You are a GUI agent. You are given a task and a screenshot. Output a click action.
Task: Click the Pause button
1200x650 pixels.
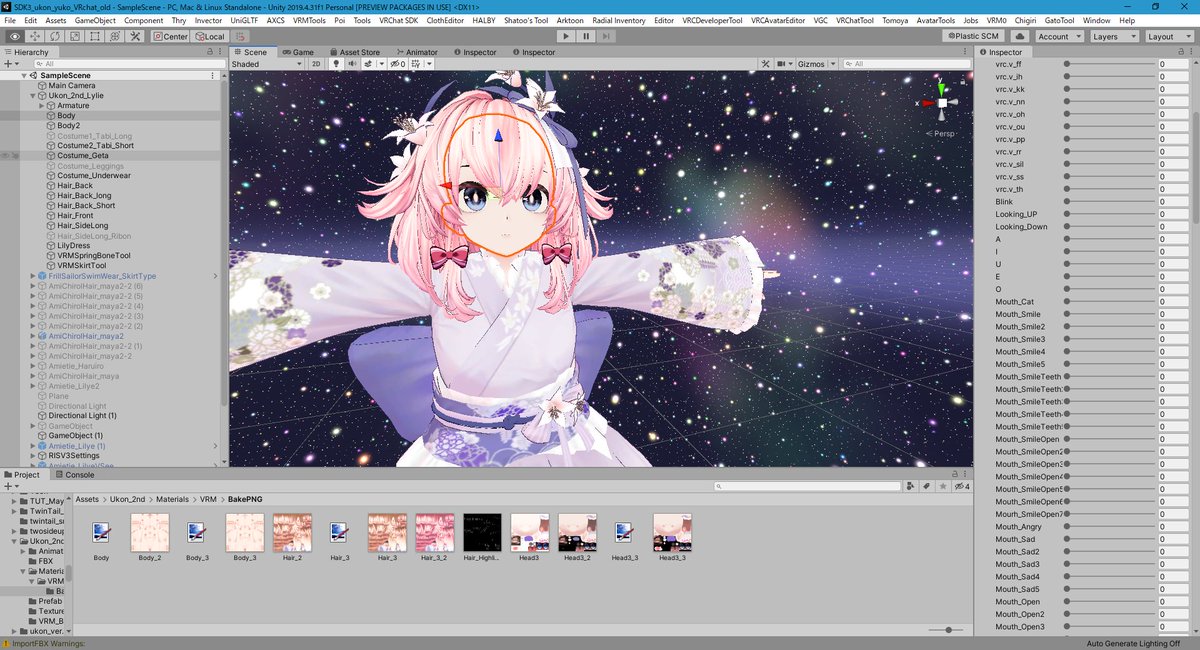587,36
